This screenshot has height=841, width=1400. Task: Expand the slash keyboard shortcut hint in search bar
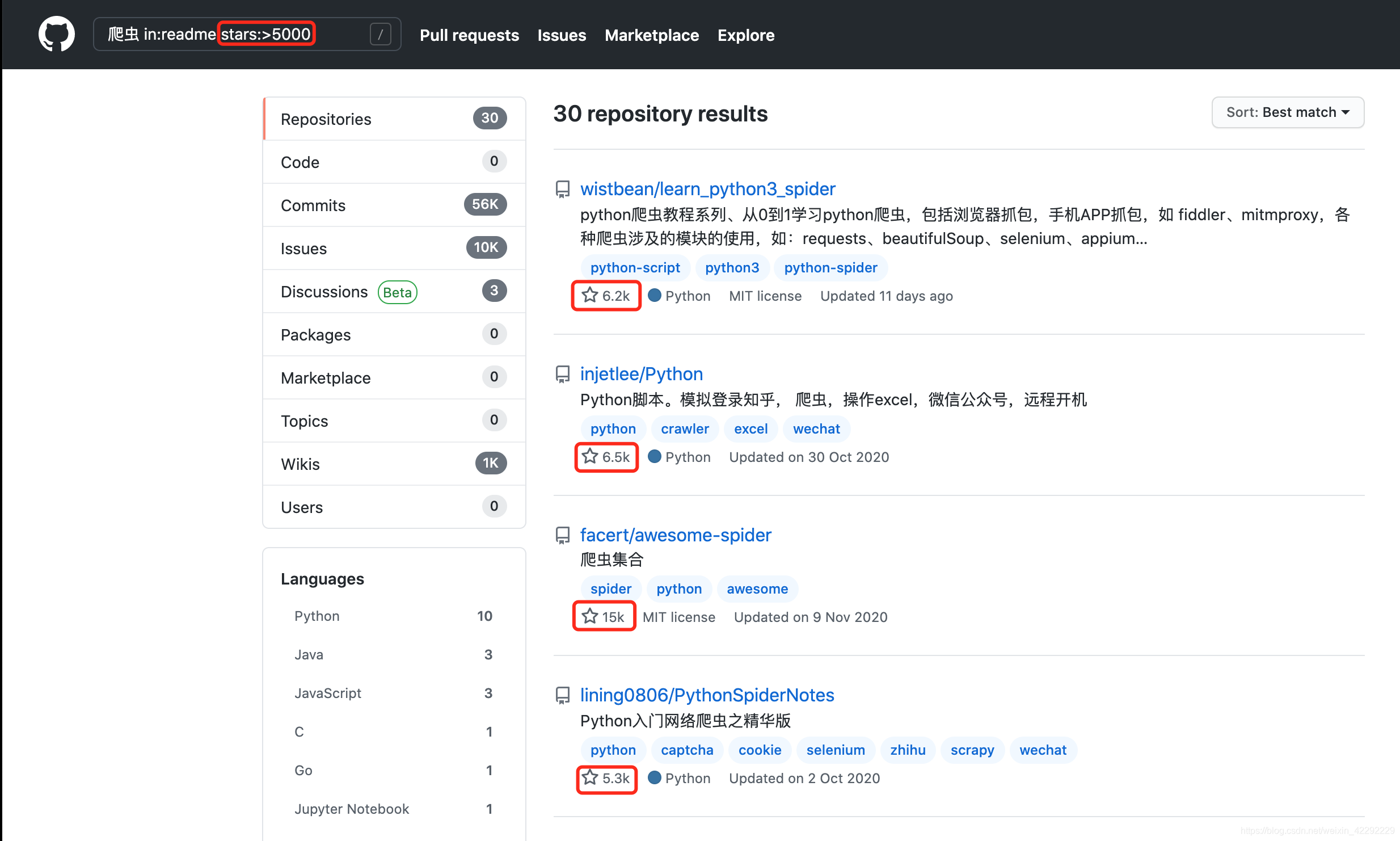380,34
